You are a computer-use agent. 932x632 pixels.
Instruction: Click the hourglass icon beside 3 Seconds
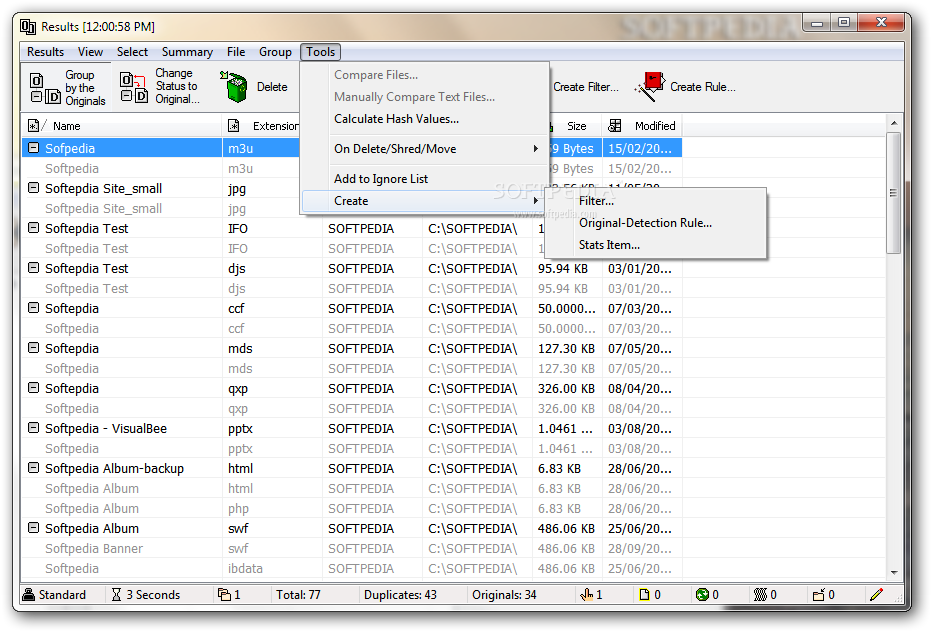[x=116, y=595]
